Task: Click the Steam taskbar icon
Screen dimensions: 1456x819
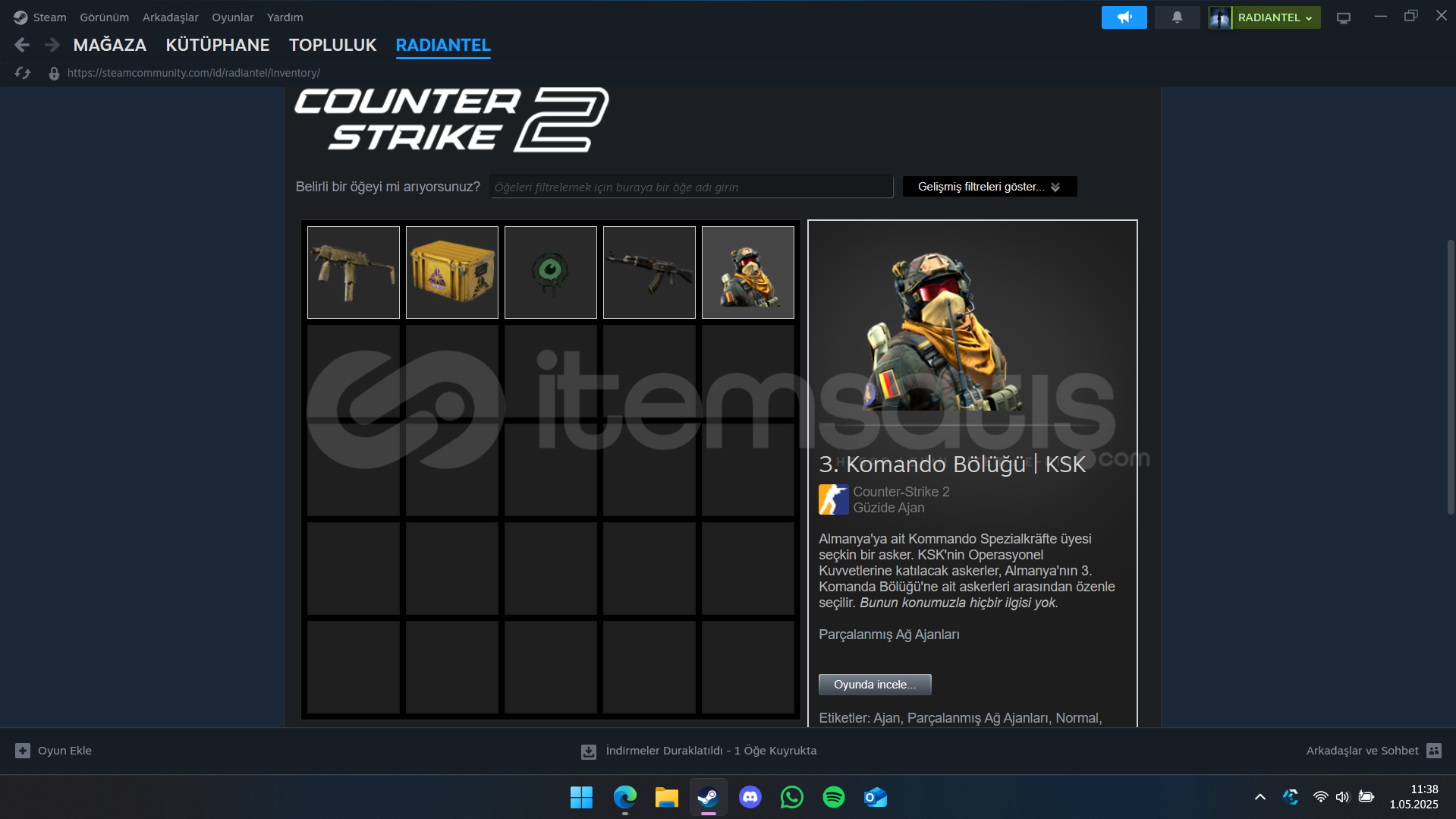Action: [x=708, y=797]
